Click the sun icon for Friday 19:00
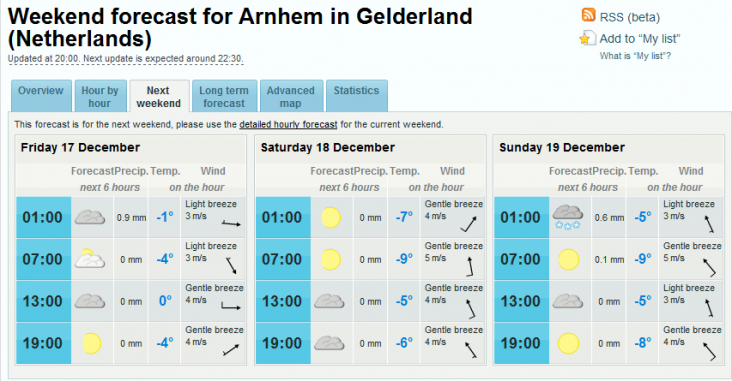This screenshot has width=732, height=381. (x=92, y=344)
